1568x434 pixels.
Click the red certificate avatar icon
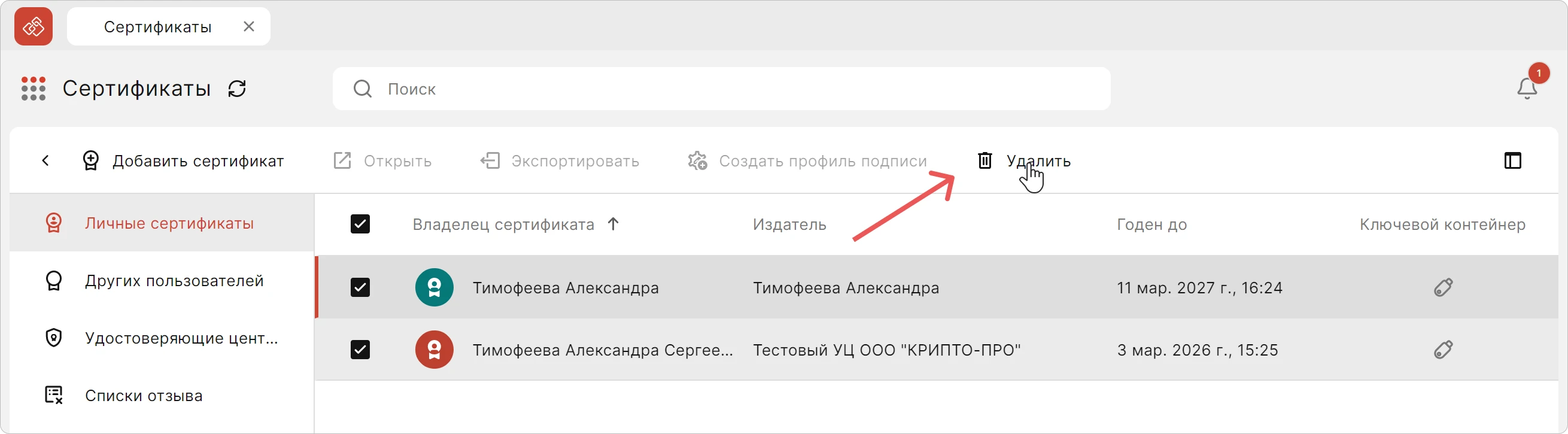pyautogui.click(x=434, y=350)
